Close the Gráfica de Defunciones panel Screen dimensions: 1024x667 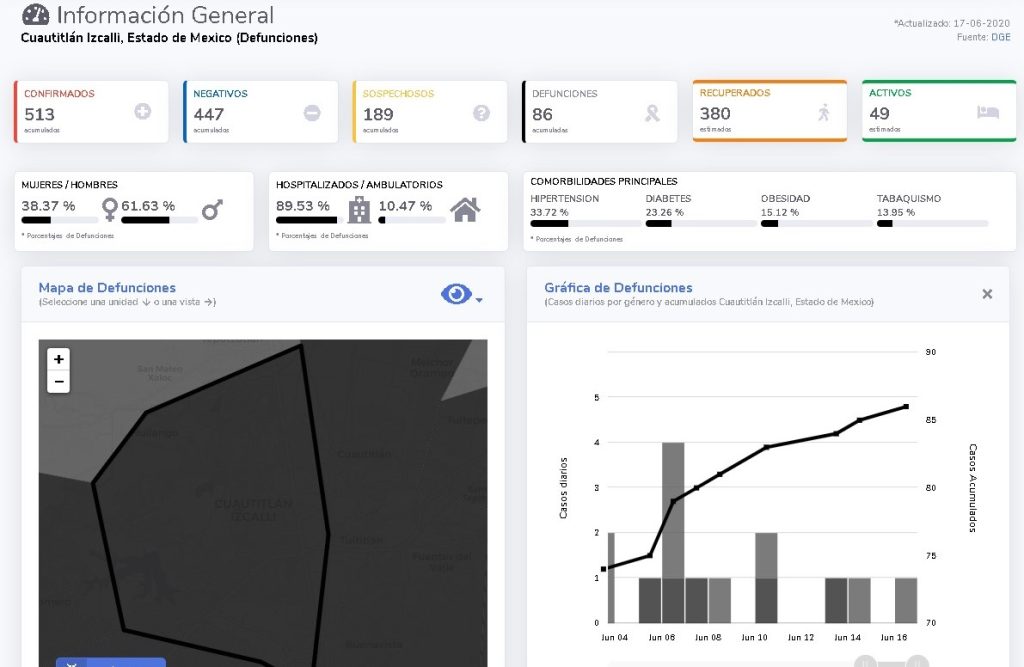pos(987,294)
